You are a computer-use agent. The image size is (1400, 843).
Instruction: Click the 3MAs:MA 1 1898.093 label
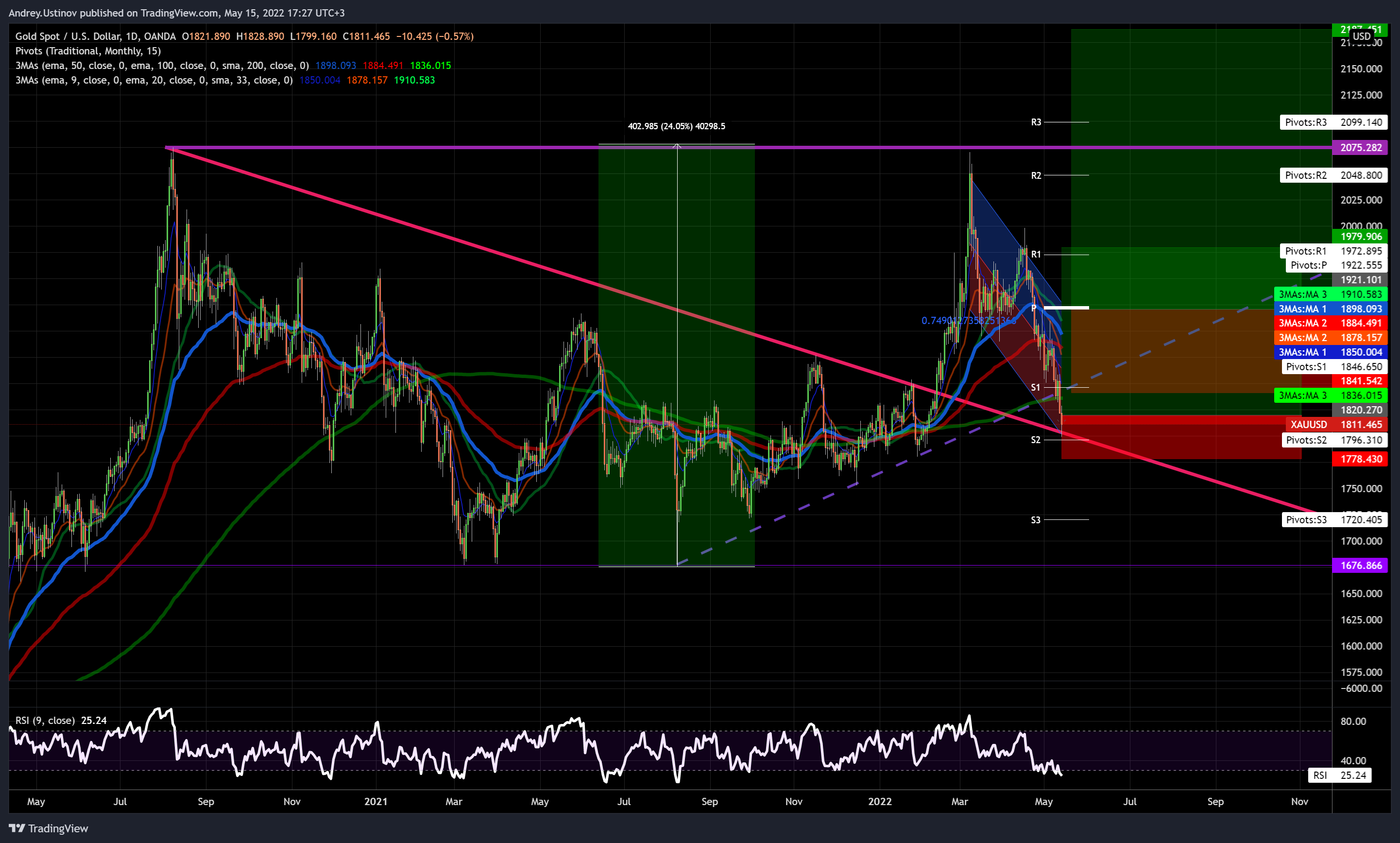[x=1330, y=309]
